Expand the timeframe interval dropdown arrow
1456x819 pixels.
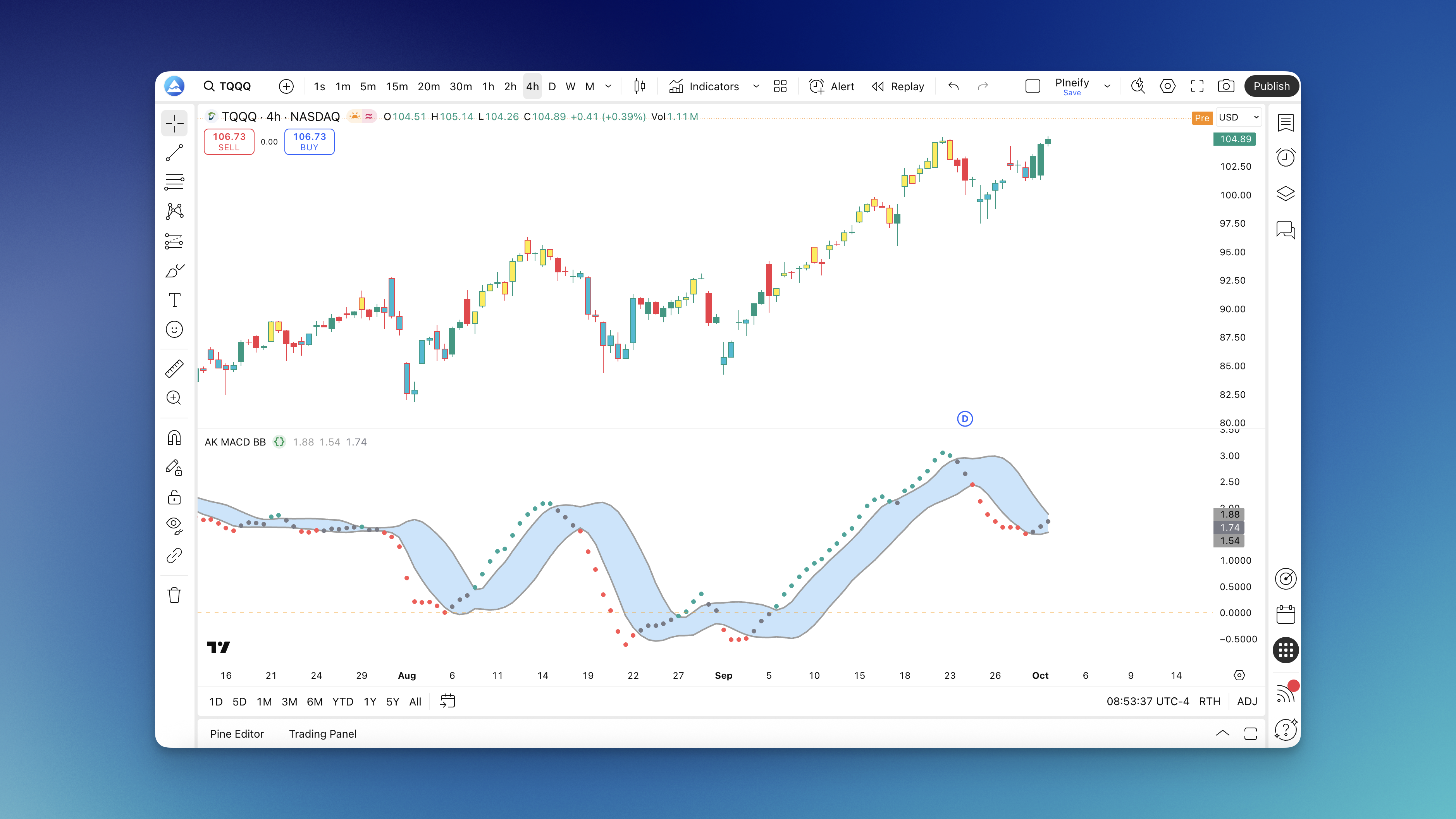click(x=608, y=86)
